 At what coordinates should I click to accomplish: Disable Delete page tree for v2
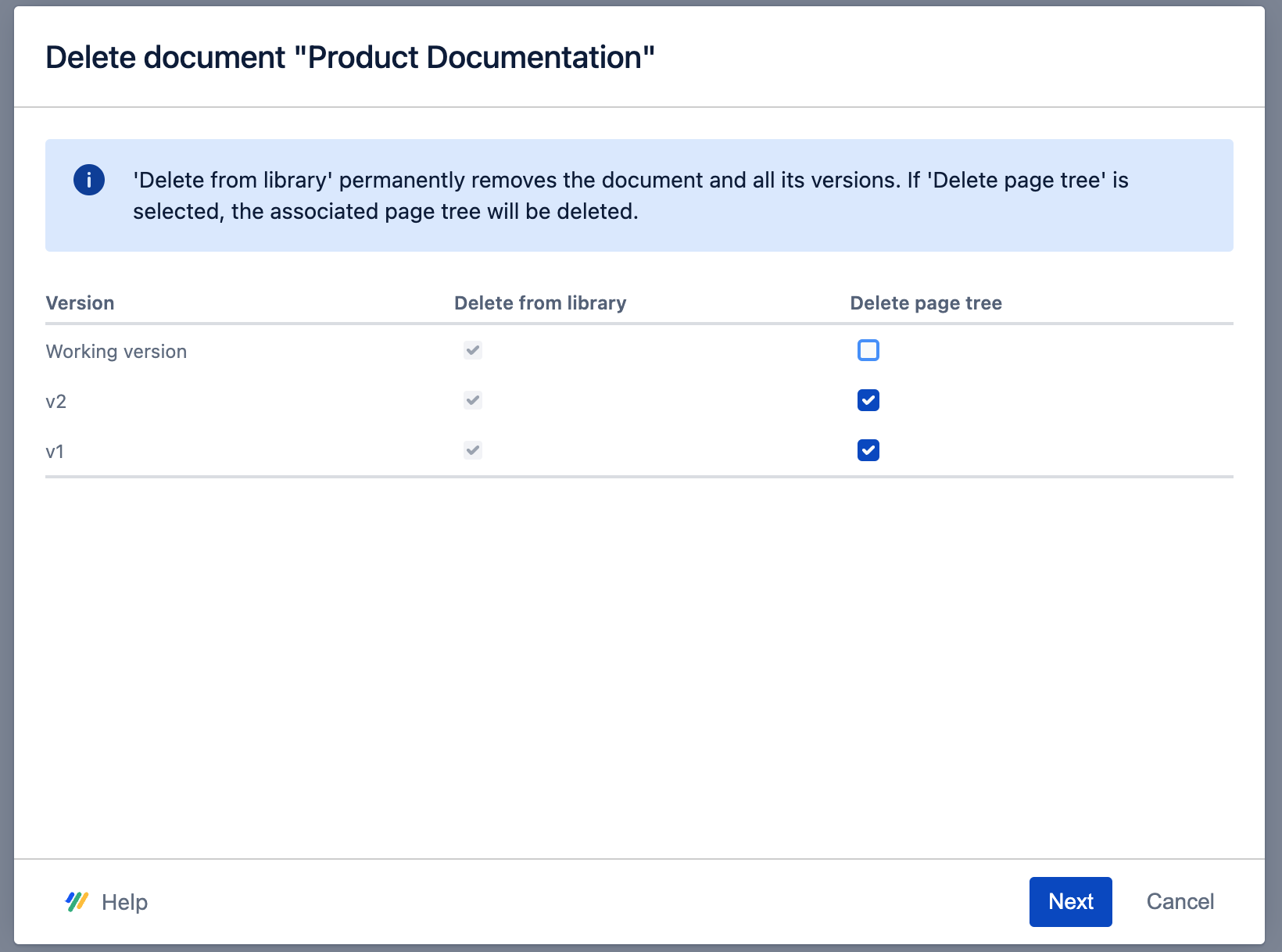point(868,399)
